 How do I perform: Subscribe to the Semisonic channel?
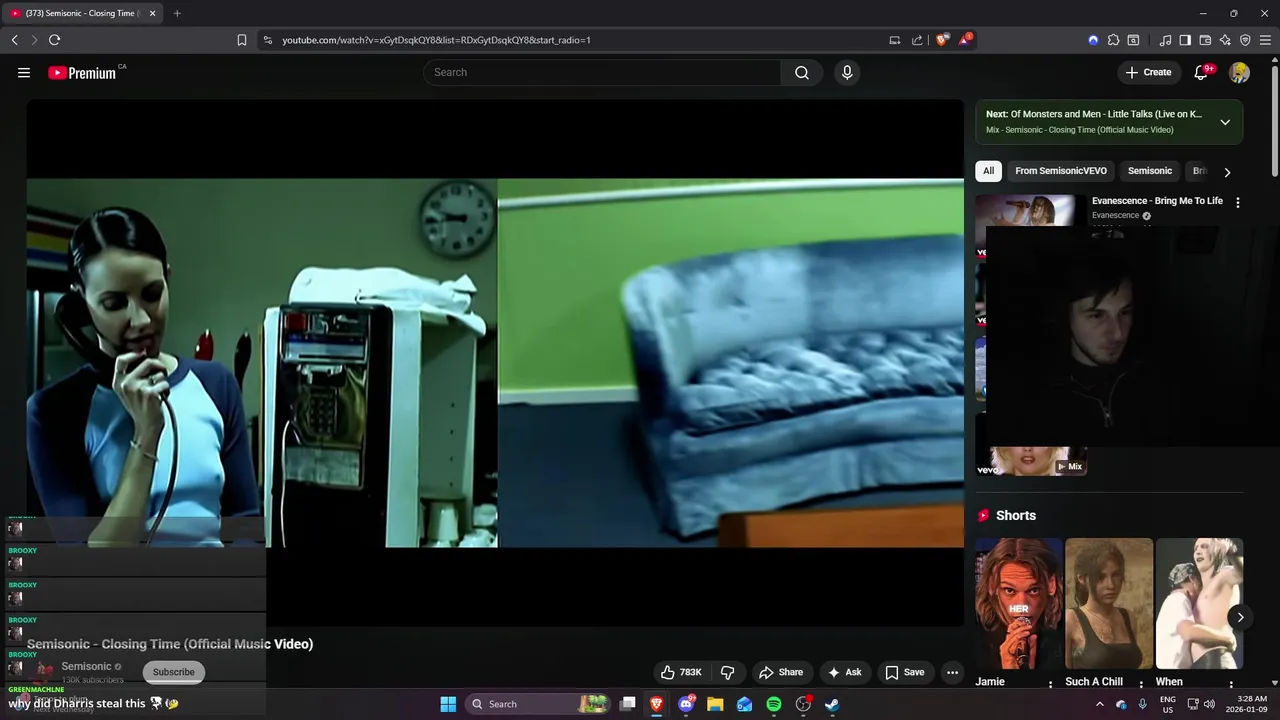(x=174, y=672)
